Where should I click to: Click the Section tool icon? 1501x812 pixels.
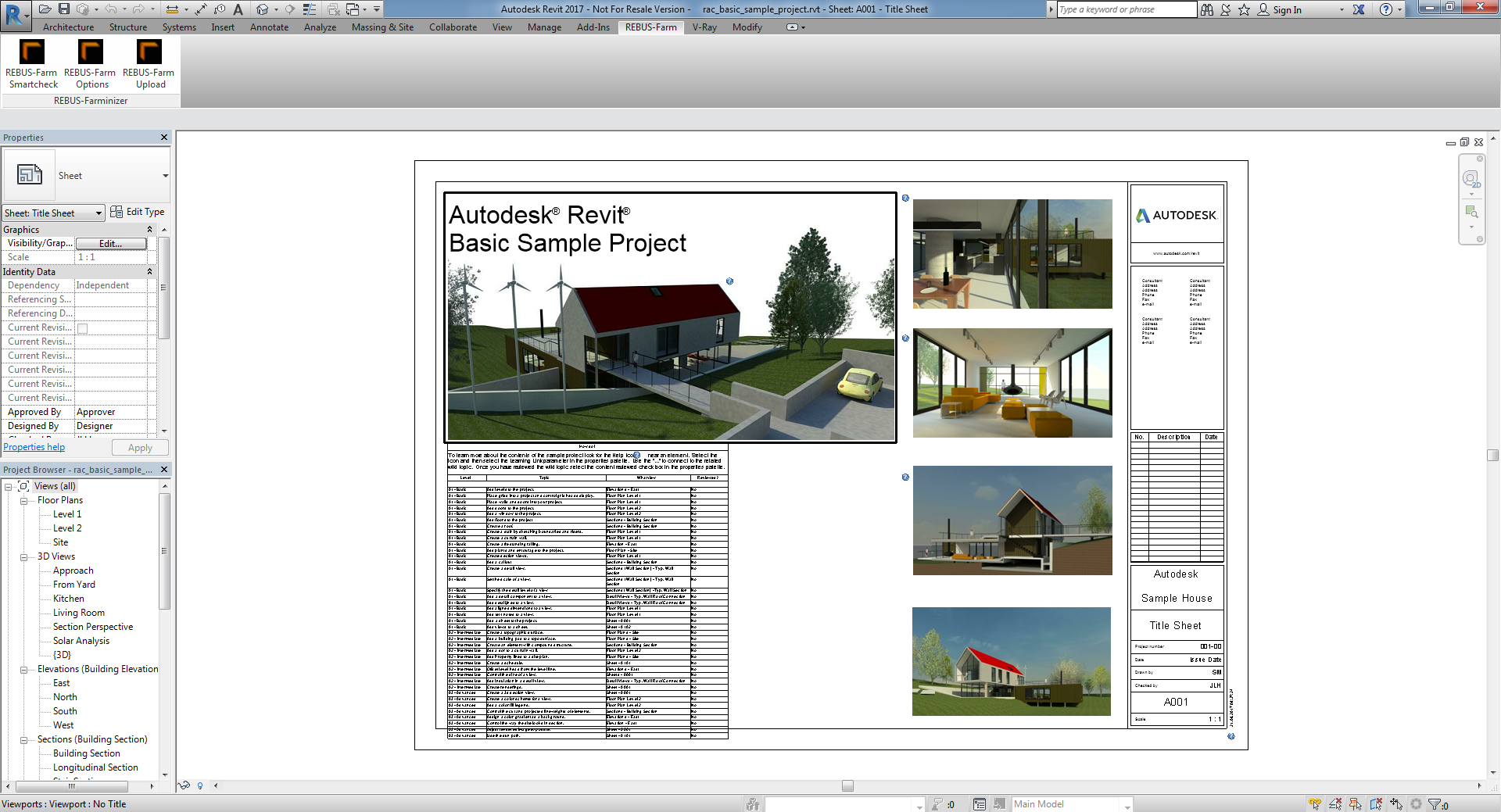(289, 9)
